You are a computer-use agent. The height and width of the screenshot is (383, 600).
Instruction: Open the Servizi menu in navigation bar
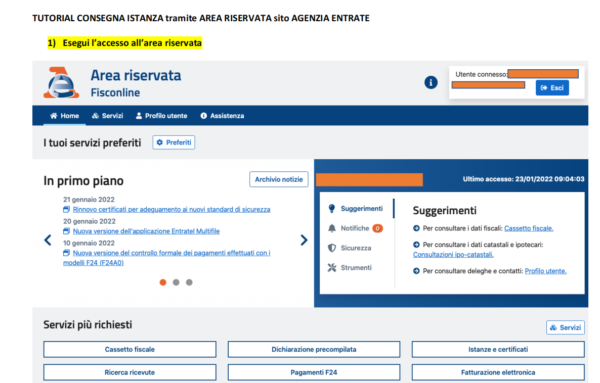[x=108, y=116]
